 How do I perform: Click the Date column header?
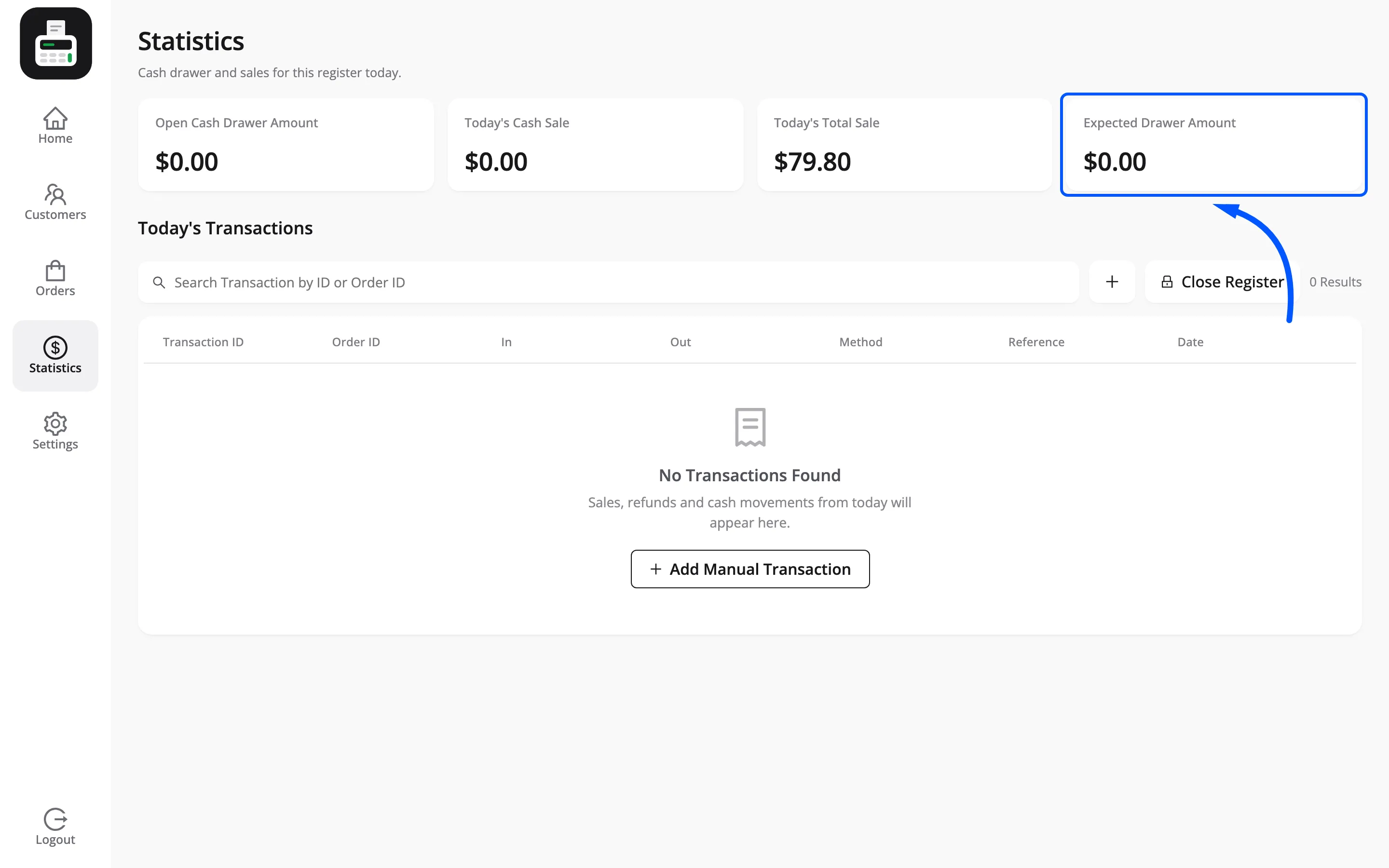(1190, 342)
